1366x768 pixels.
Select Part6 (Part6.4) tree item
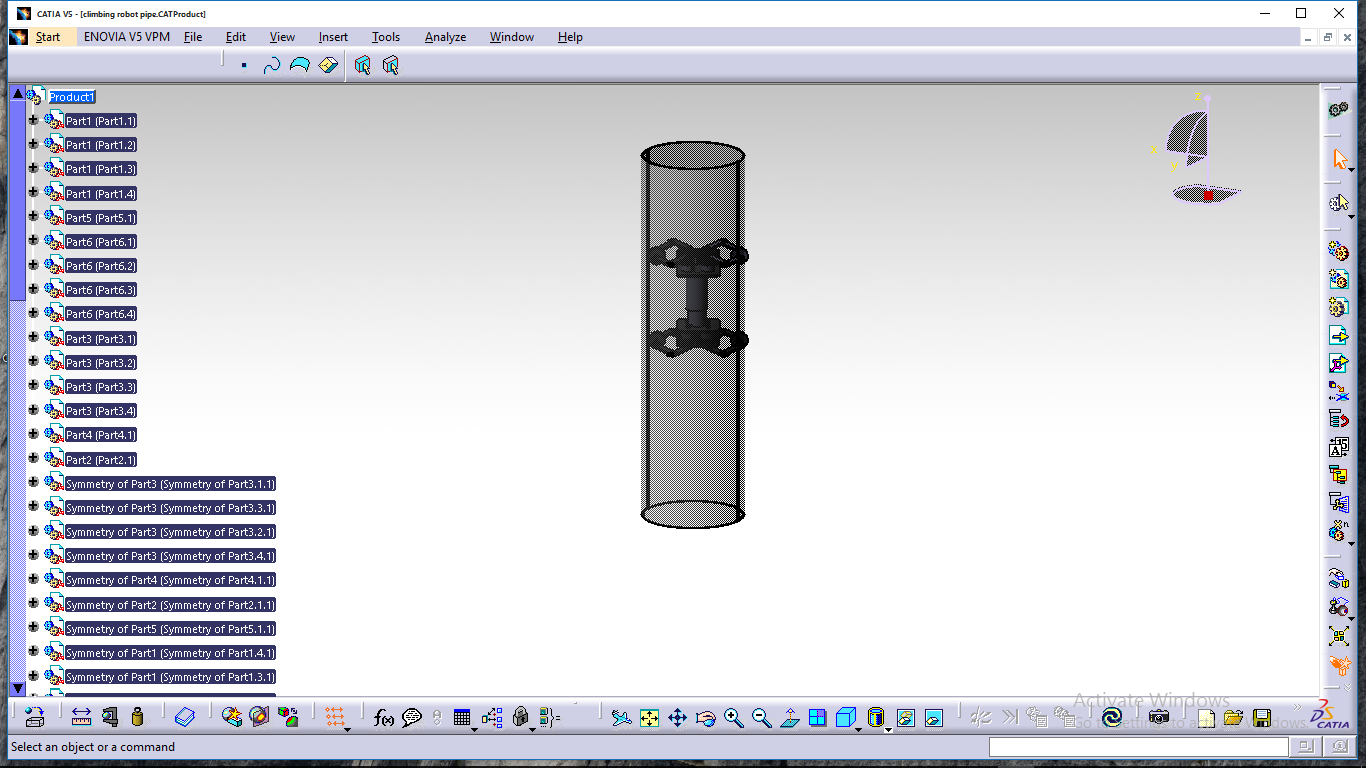click(101, 314)
